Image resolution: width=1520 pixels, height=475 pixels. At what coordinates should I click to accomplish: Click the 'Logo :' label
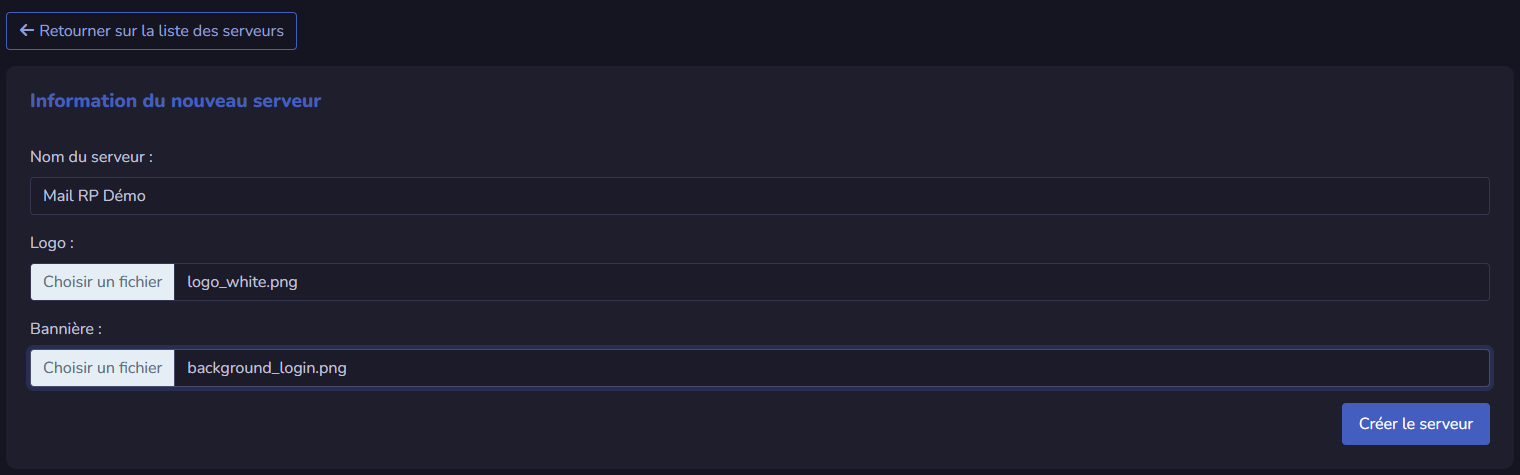52,243
